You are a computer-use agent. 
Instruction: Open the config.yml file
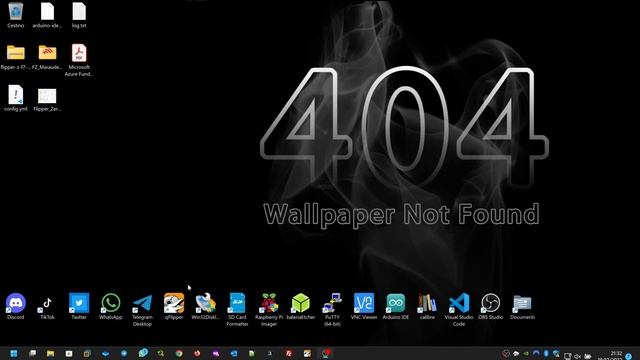tap(16, 98)
